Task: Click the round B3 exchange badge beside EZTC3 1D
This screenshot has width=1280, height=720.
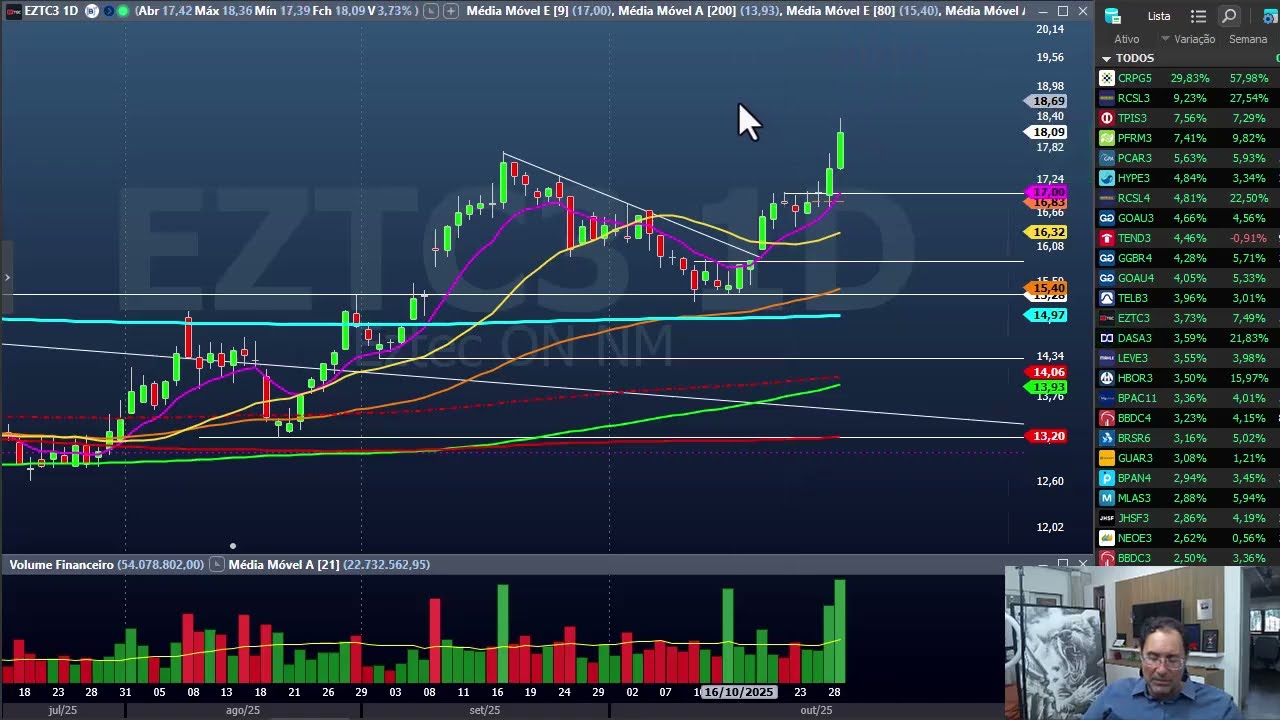Action: coord(92,11)
